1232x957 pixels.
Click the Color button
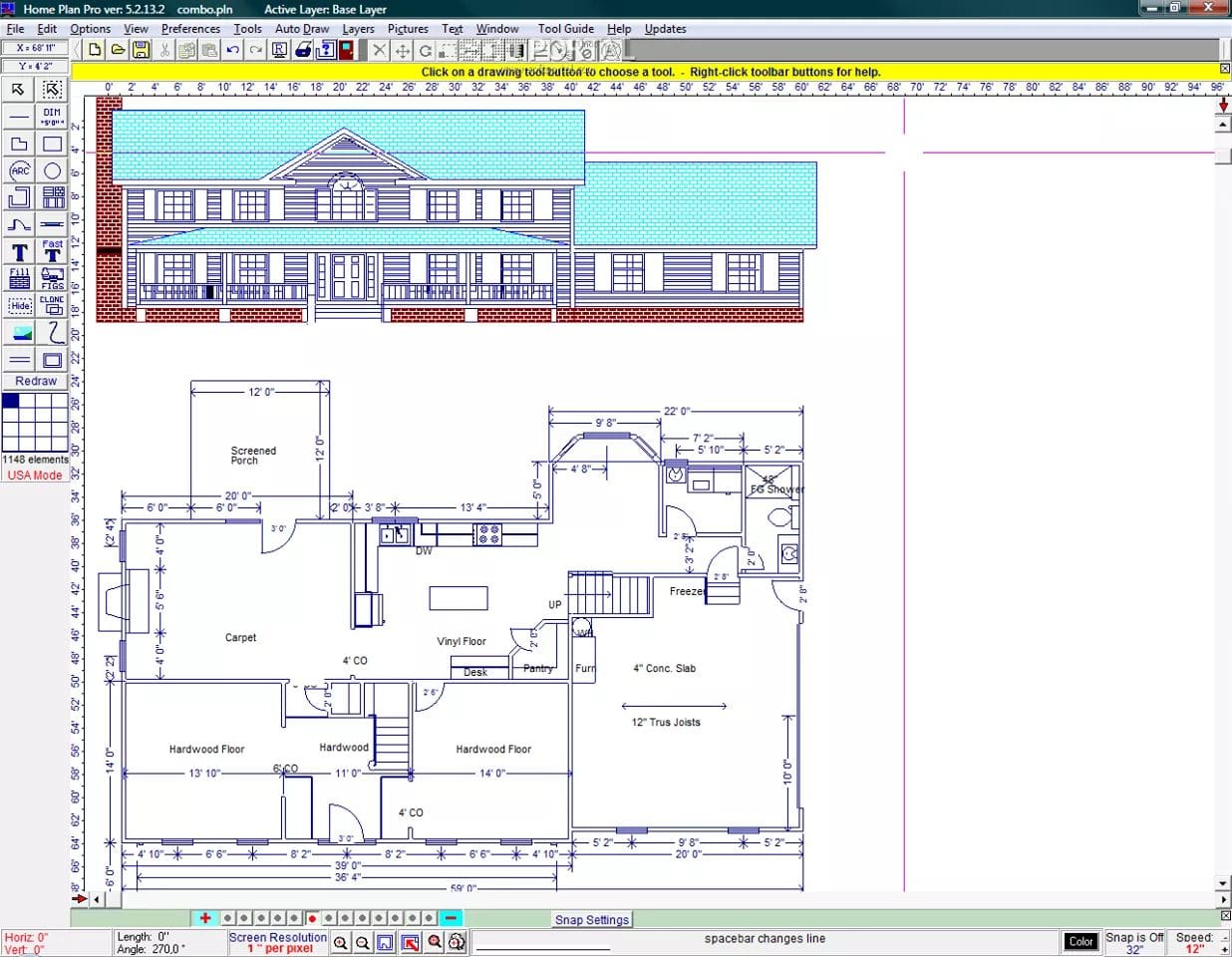(x=1081, y=941)
